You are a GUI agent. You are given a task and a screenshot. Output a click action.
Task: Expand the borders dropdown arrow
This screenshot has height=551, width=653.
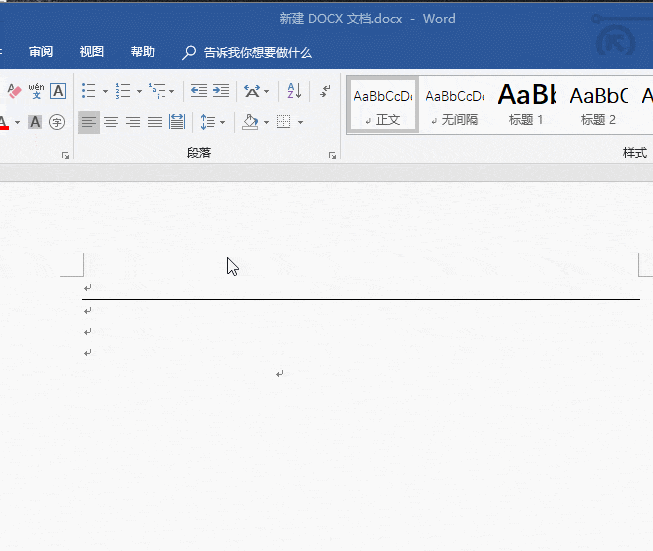tap(300, 122)
